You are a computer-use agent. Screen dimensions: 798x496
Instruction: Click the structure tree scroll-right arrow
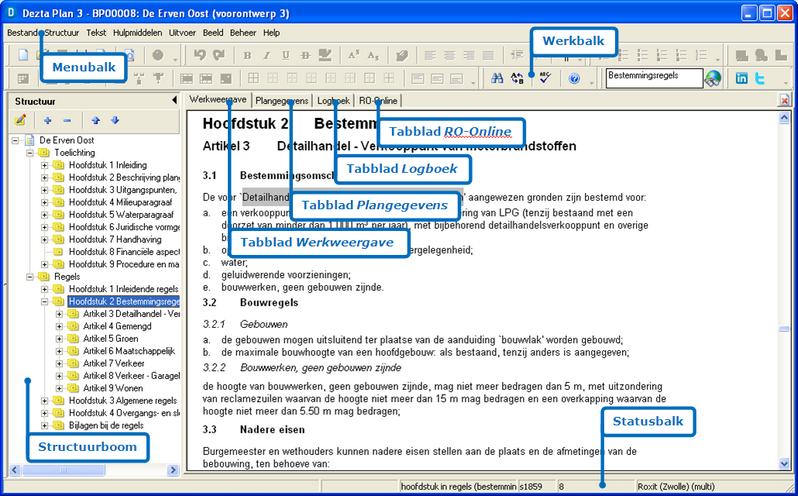click(174, 470)
